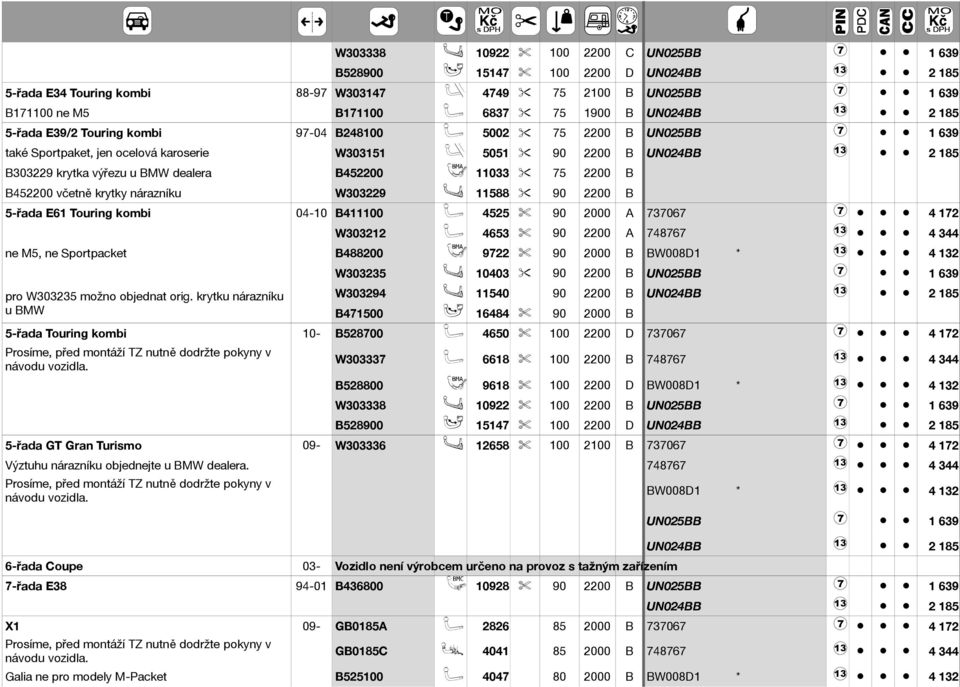Click the price '16484'
The height and width of the screenshot is (687, 960).
coord(492,313)
